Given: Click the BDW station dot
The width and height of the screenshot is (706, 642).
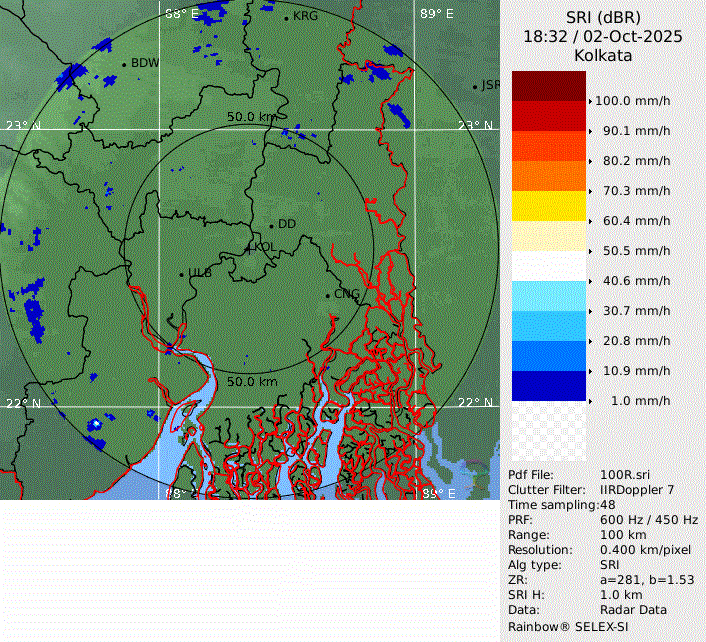Looking at the screenshot, I should [124, 64].
